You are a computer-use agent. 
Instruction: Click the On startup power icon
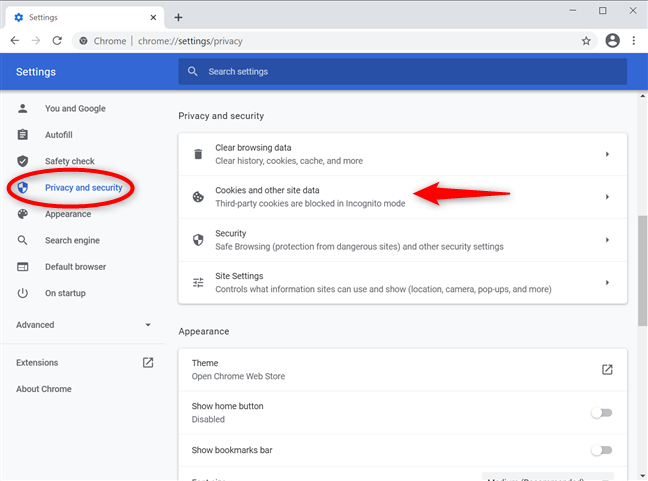(x=23, y=293)
